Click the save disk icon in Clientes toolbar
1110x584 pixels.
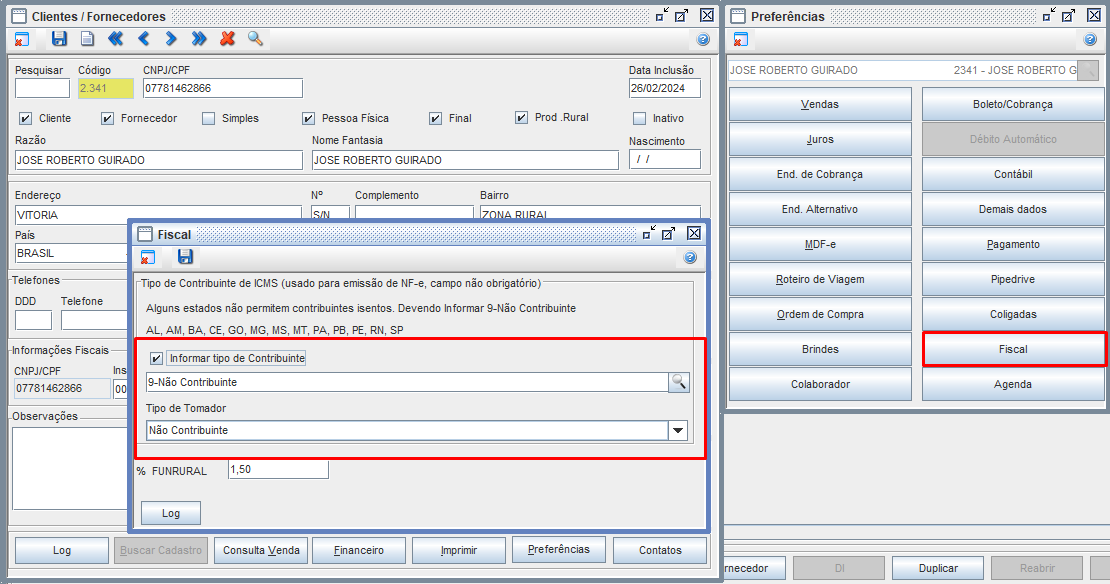(59, 39)
